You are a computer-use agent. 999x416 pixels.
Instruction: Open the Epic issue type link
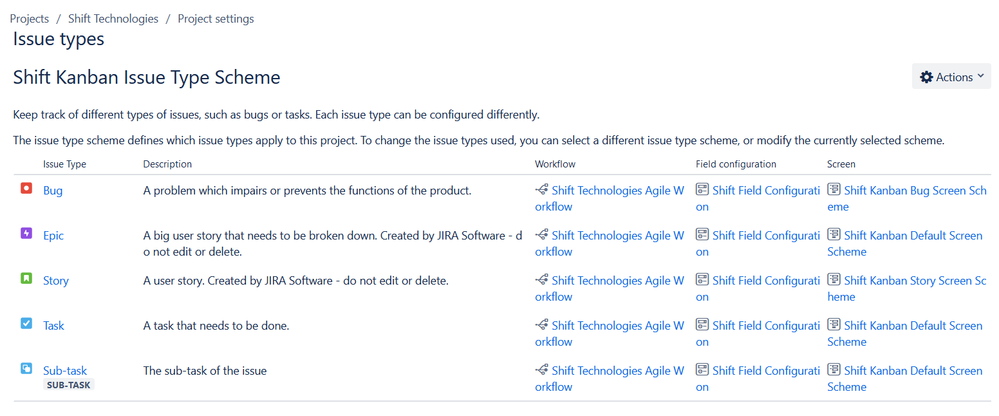click(54, 236)
